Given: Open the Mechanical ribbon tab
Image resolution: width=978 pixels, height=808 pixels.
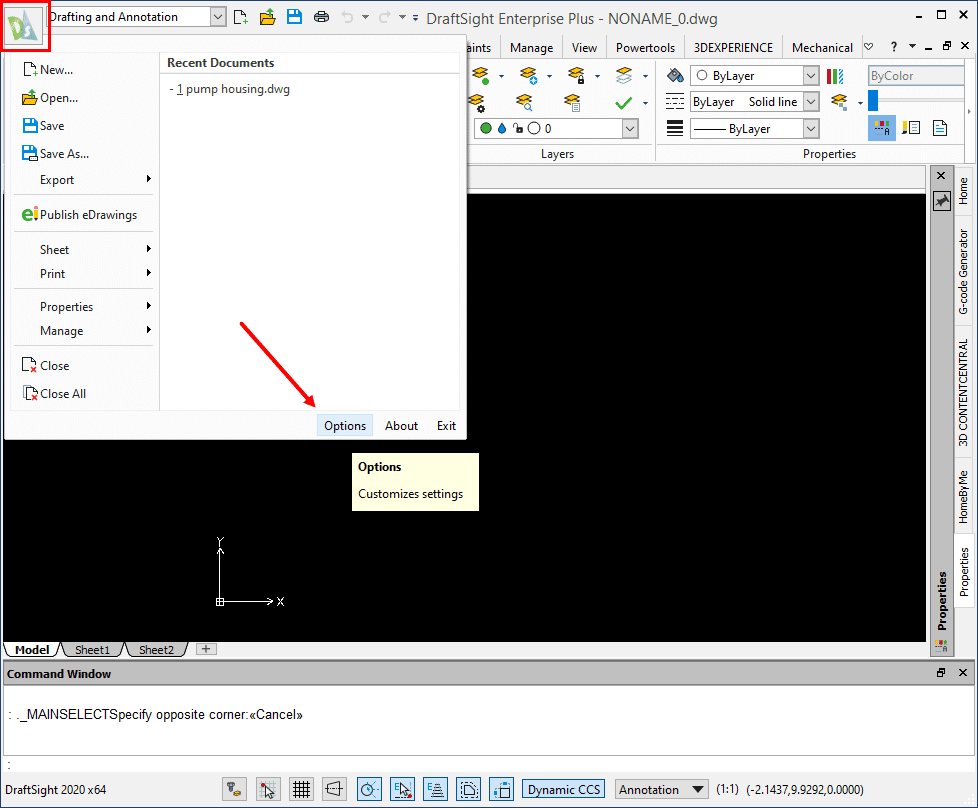Looking at the screenshot, I should pos(822,47).
